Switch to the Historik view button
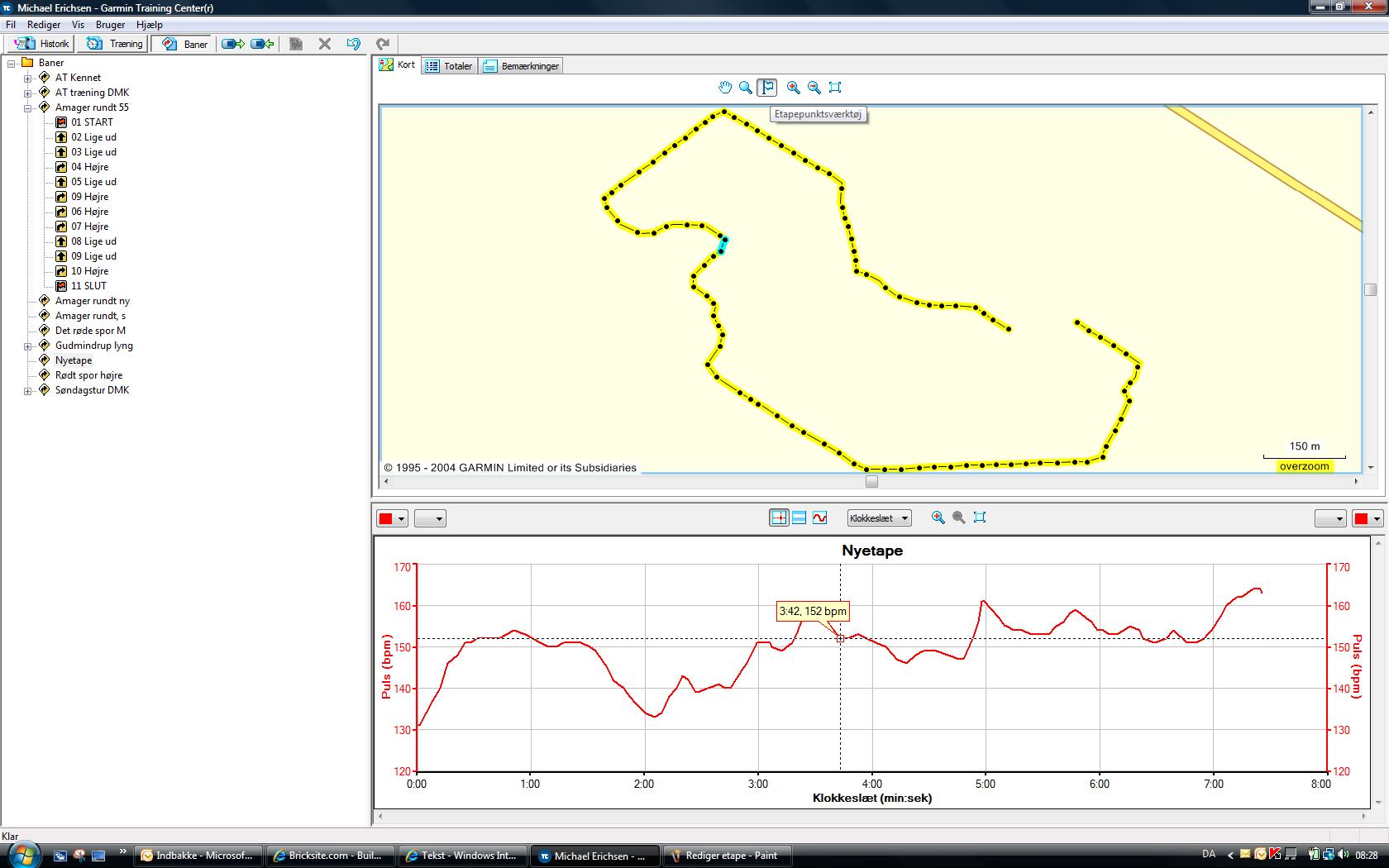 (43, 44)
